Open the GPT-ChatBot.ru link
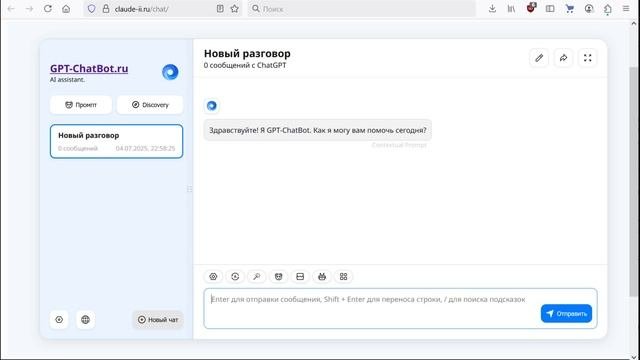 [89, 69]
